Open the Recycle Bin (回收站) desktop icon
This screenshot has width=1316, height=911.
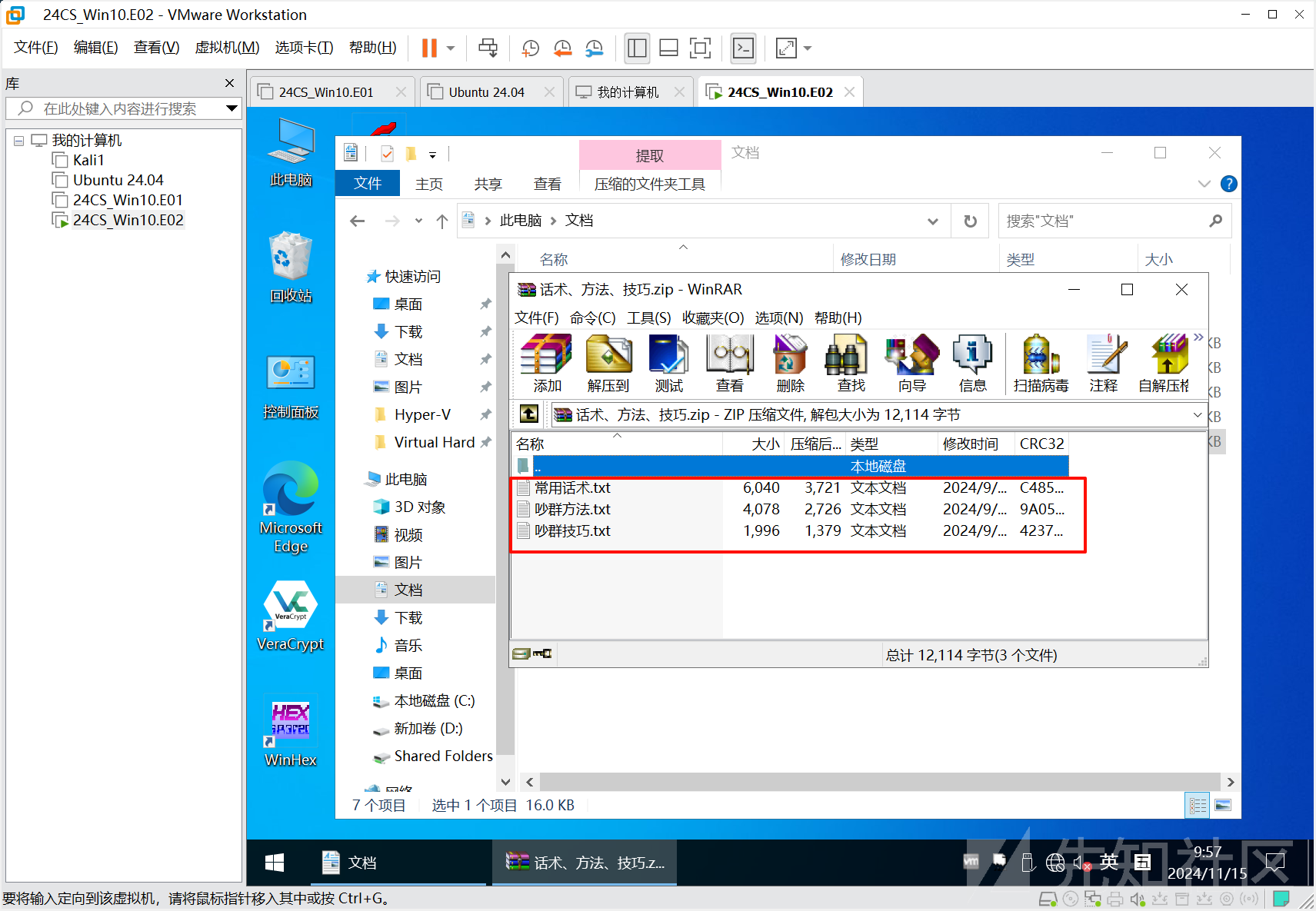pos(291,267)
